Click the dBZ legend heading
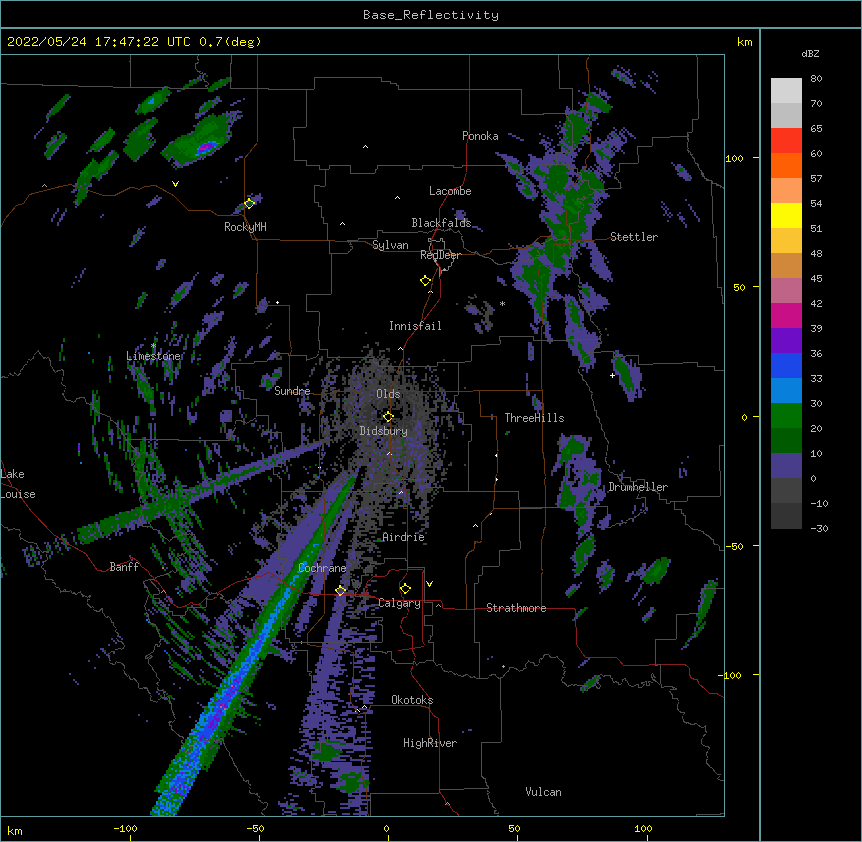This screenshot has width=862, height=842. click(x=810, y=53)
